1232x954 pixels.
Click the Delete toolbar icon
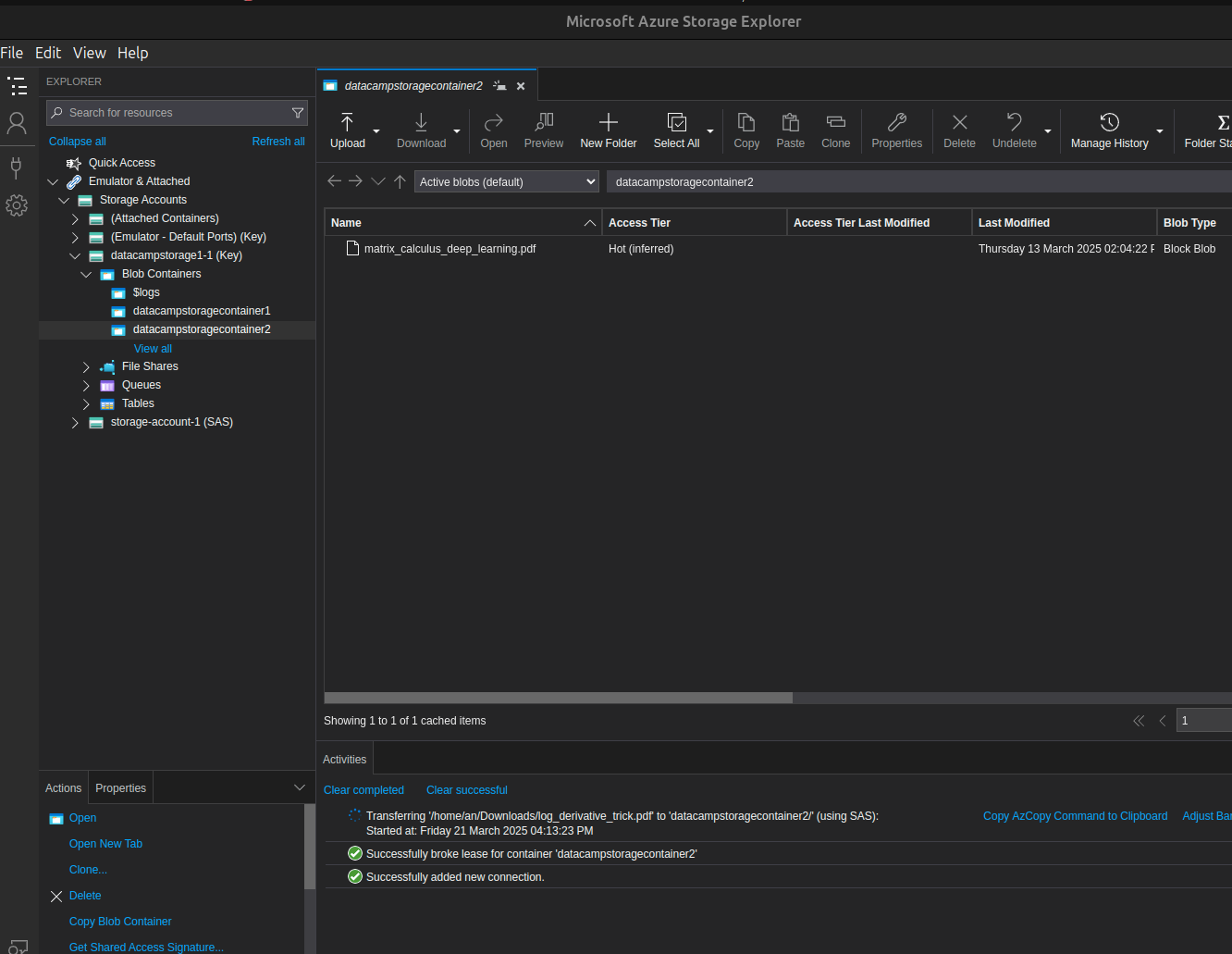point(960,130)
